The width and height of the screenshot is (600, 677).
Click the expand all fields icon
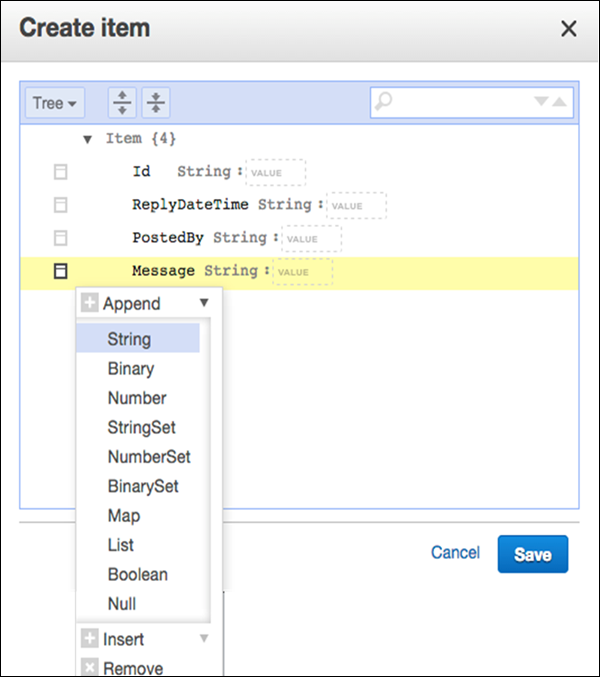click(x=122, y=102)
